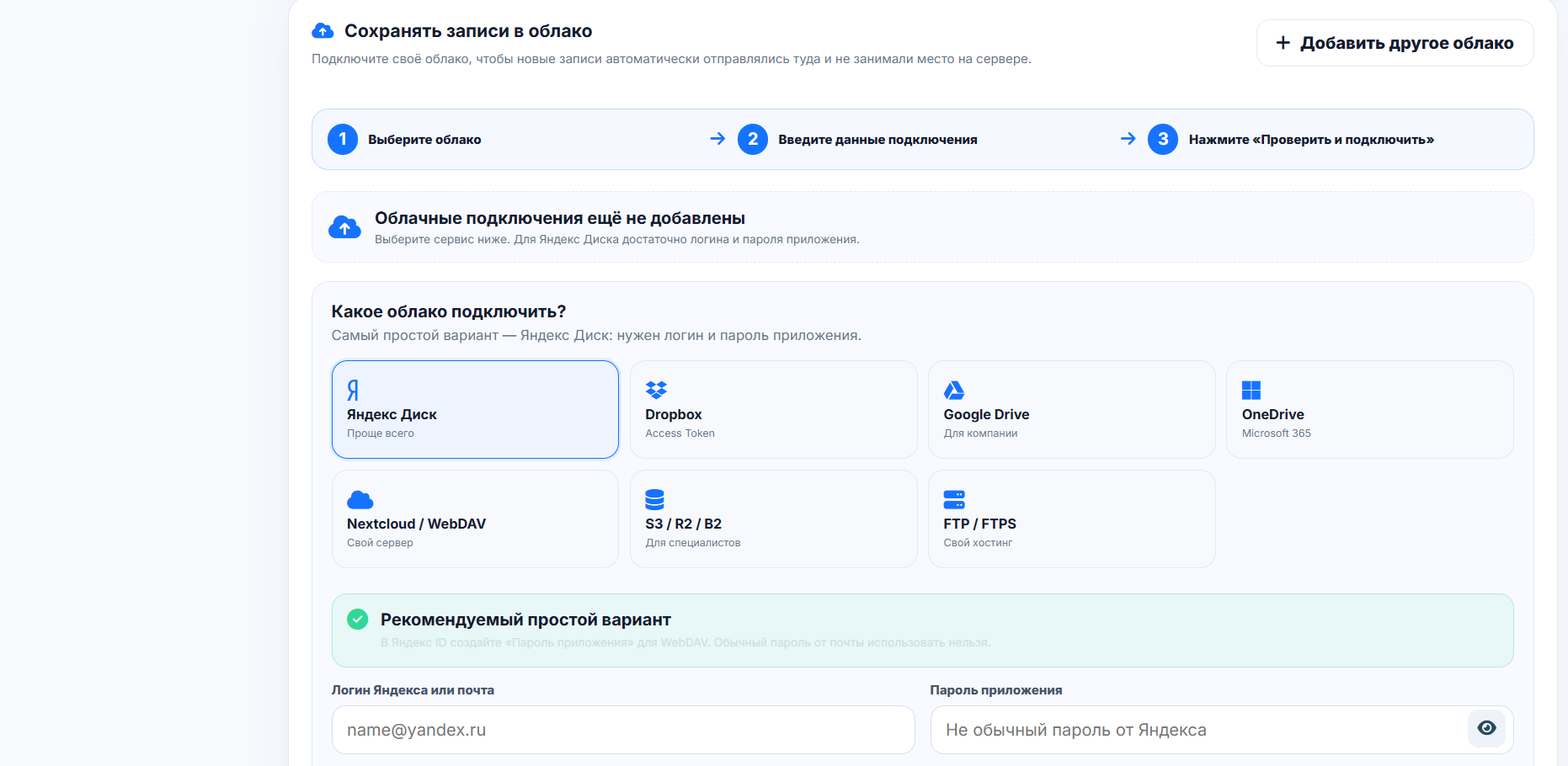Click the "Для специалистов" caption under S3

click(x=693, y=543)
